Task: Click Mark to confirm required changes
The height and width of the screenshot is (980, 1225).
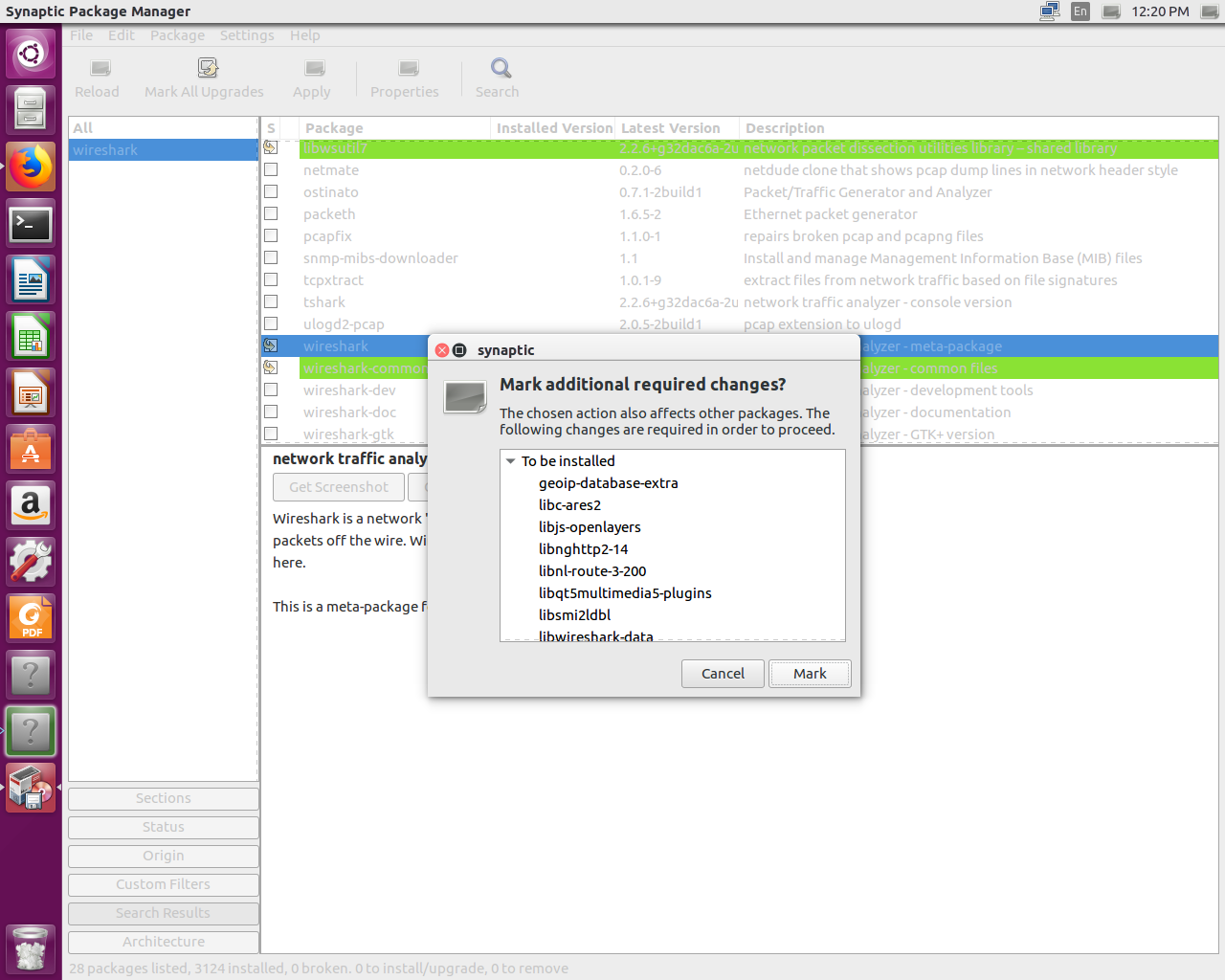Action: pos(810,674)
